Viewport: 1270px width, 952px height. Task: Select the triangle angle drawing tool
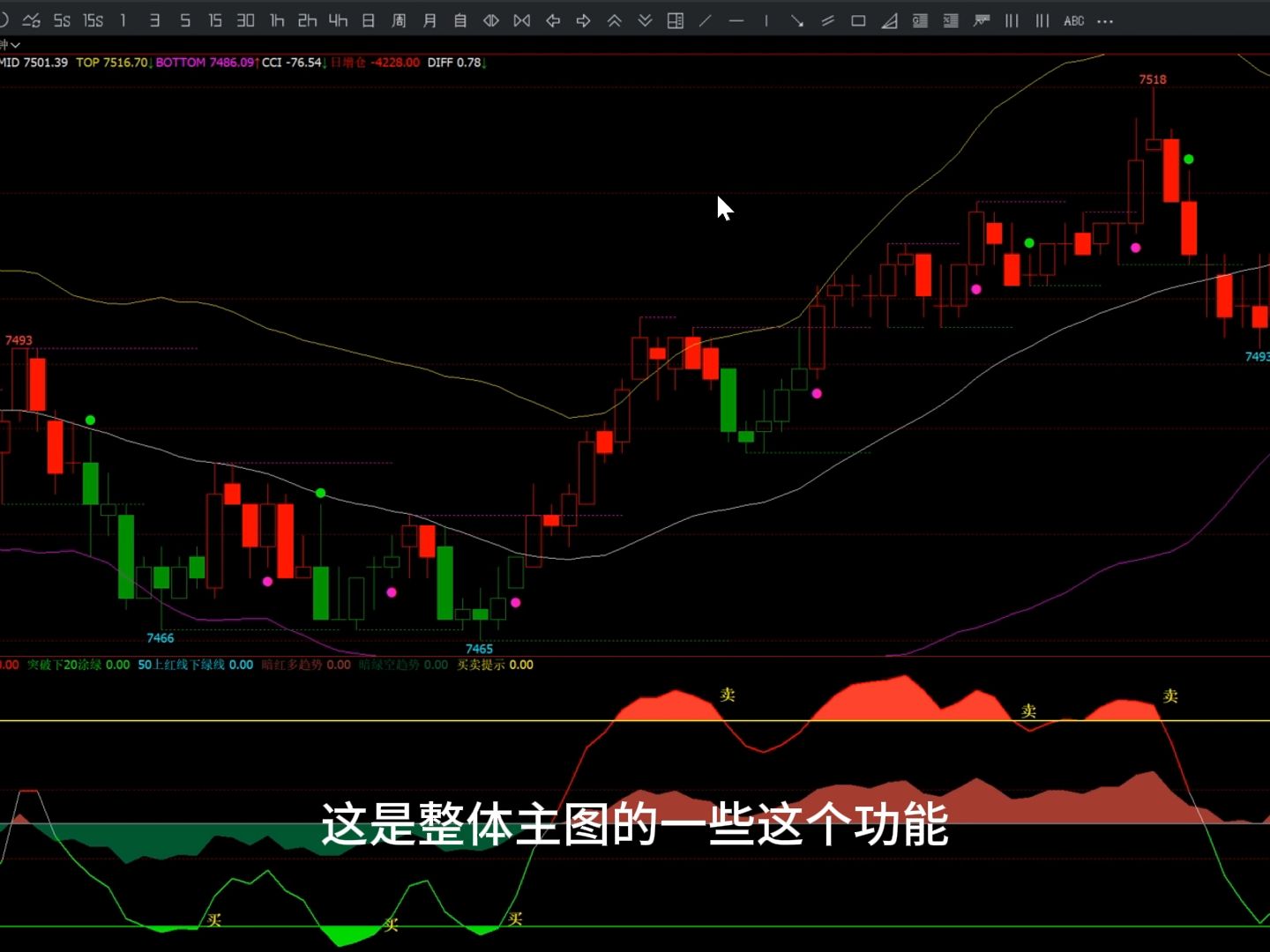(889, 20)
